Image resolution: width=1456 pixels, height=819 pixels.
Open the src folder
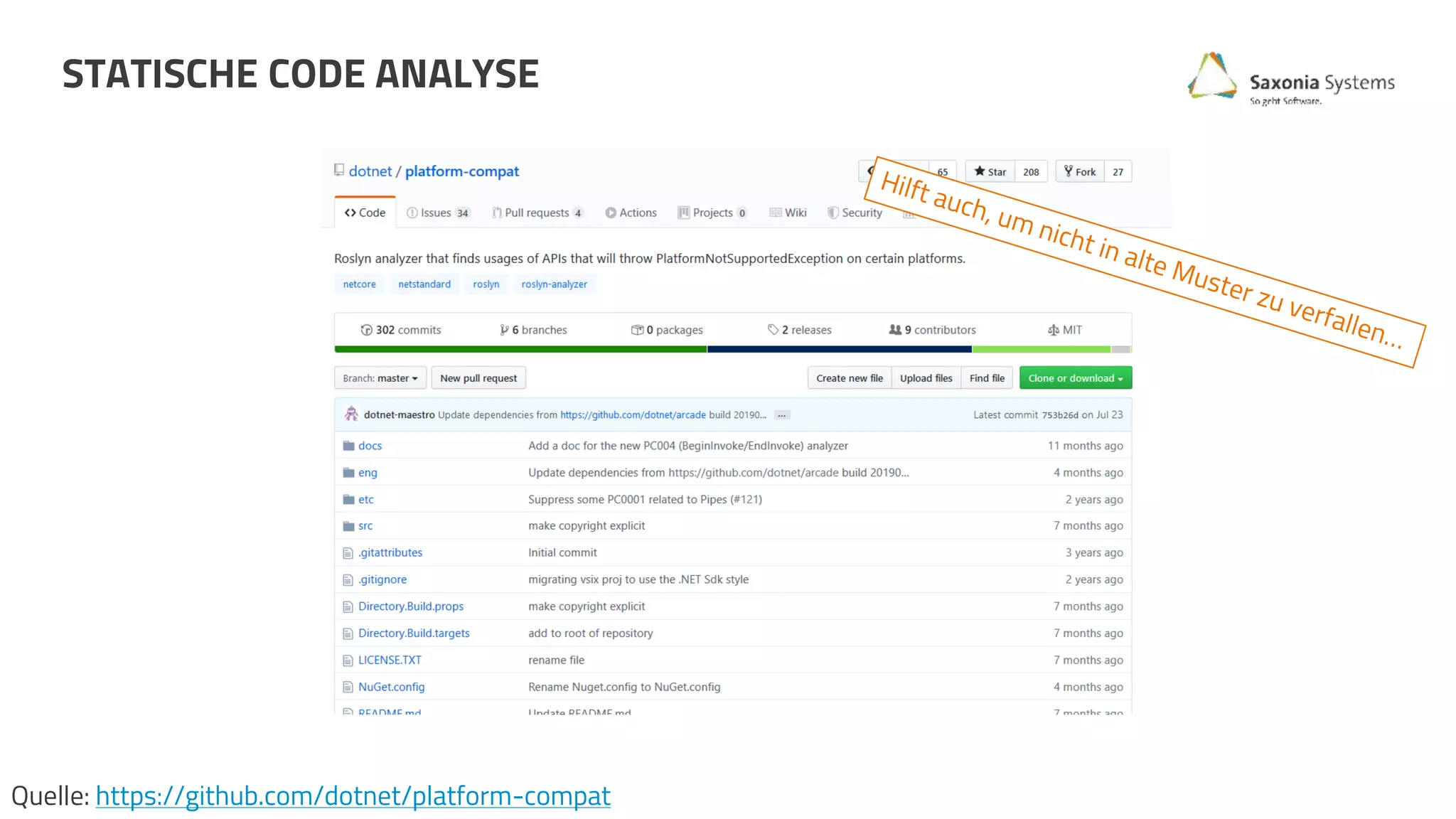click(x=365, y=526)
